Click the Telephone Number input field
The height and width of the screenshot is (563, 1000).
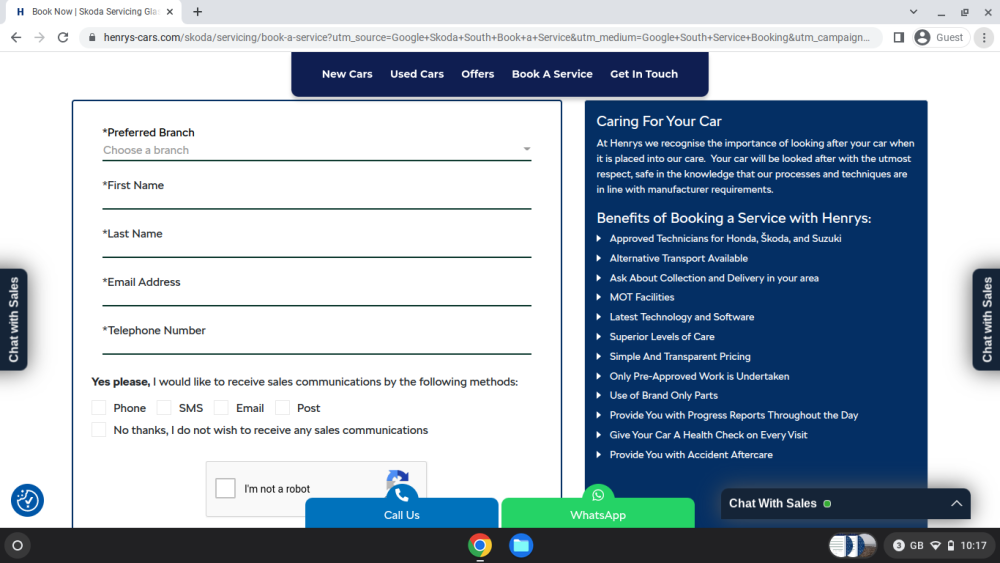click(317, 345)
